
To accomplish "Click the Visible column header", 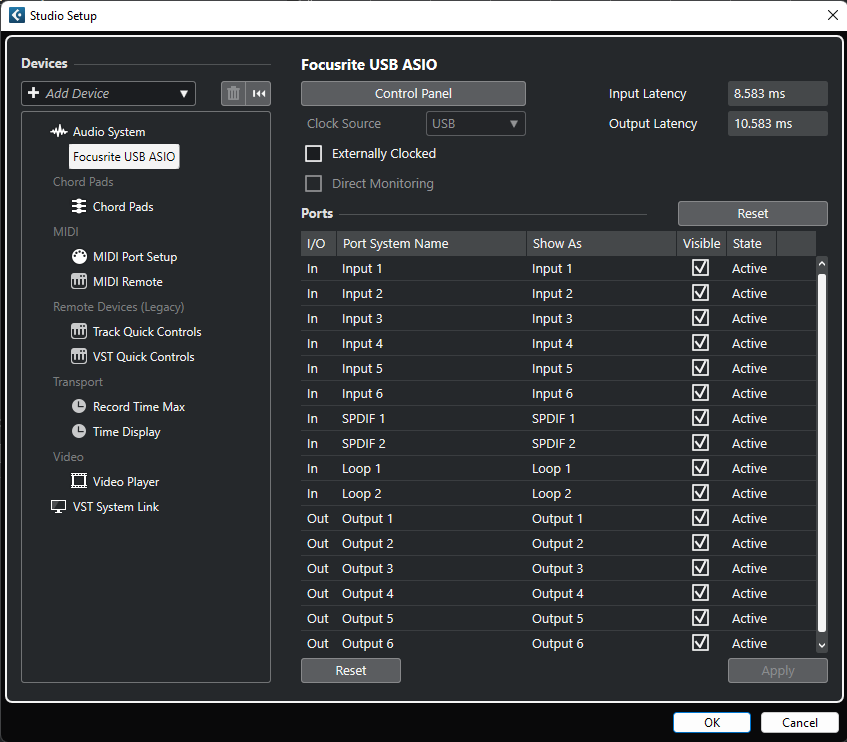I will pyautogui.click(x=701, y=244).
